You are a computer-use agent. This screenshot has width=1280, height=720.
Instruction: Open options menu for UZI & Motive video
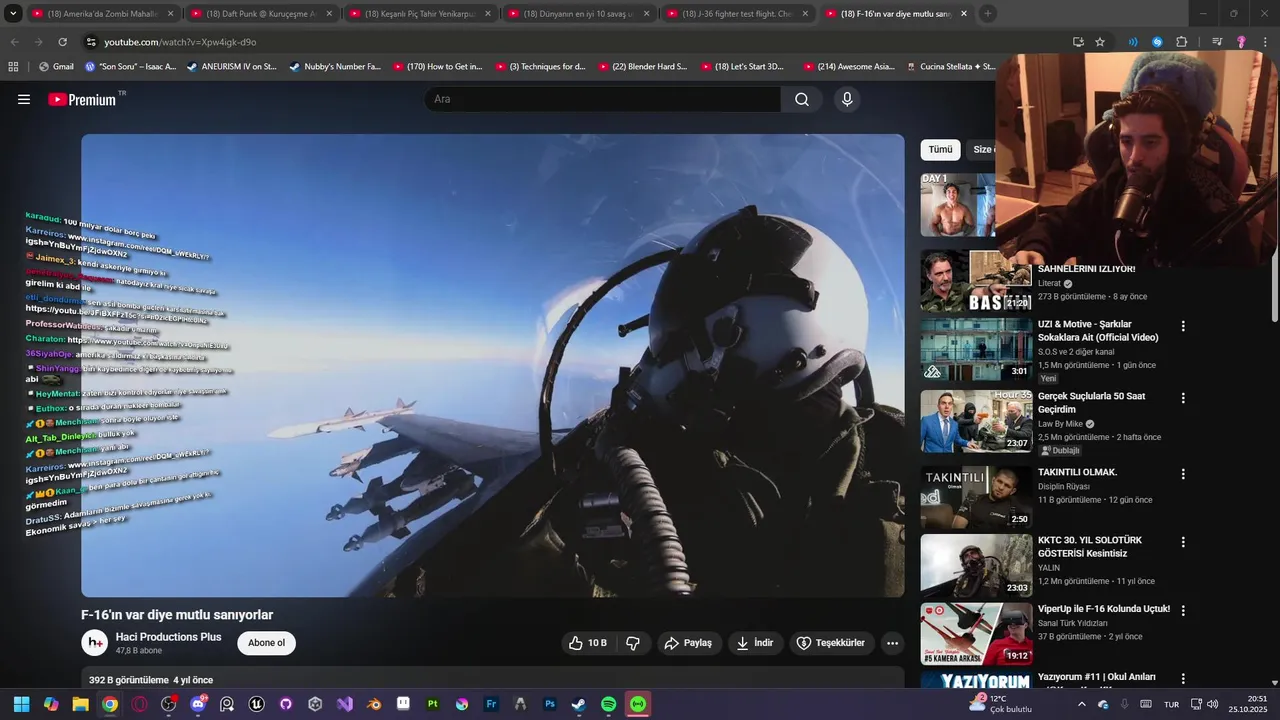pyautogui.click(x=1183, y=326)
